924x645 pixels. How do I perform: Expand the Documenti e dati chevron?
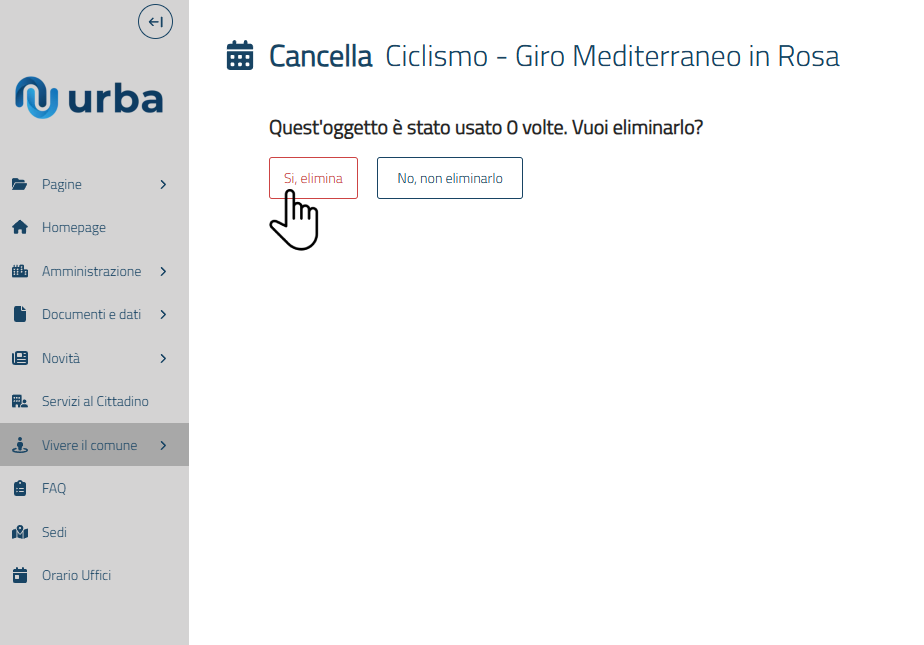[x=163, y=314]
